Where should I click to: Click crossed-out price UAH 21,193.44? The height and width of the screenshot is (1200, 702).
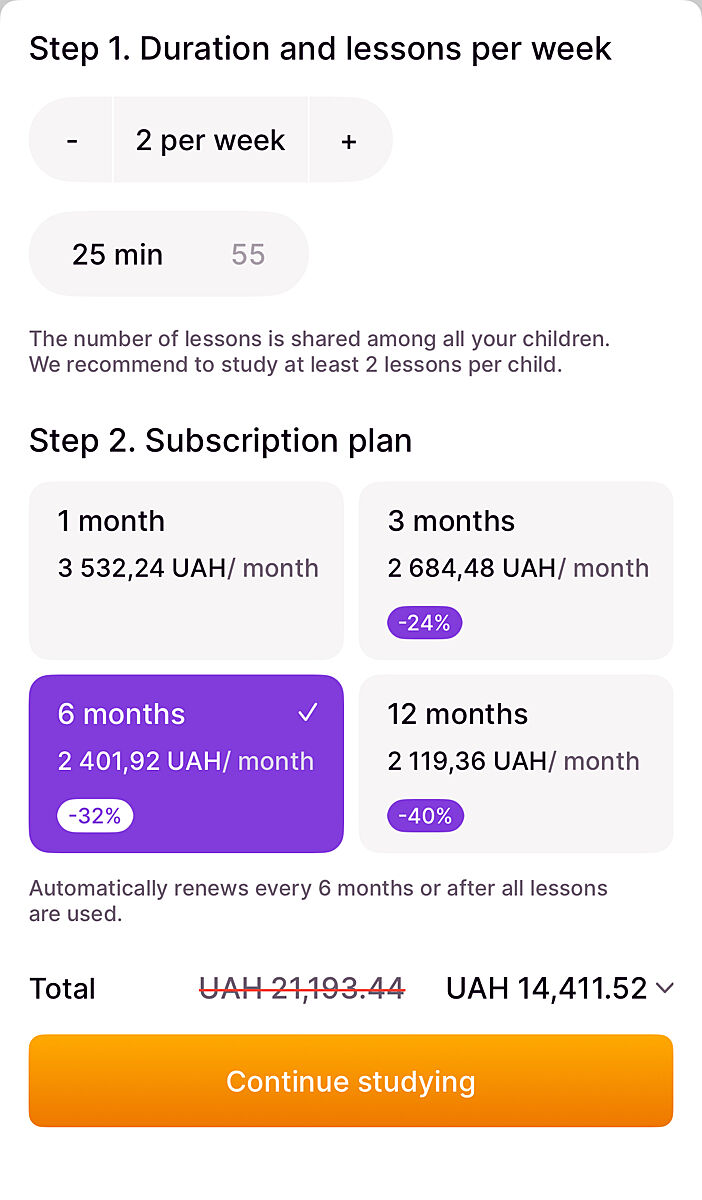tap(302, 989)
